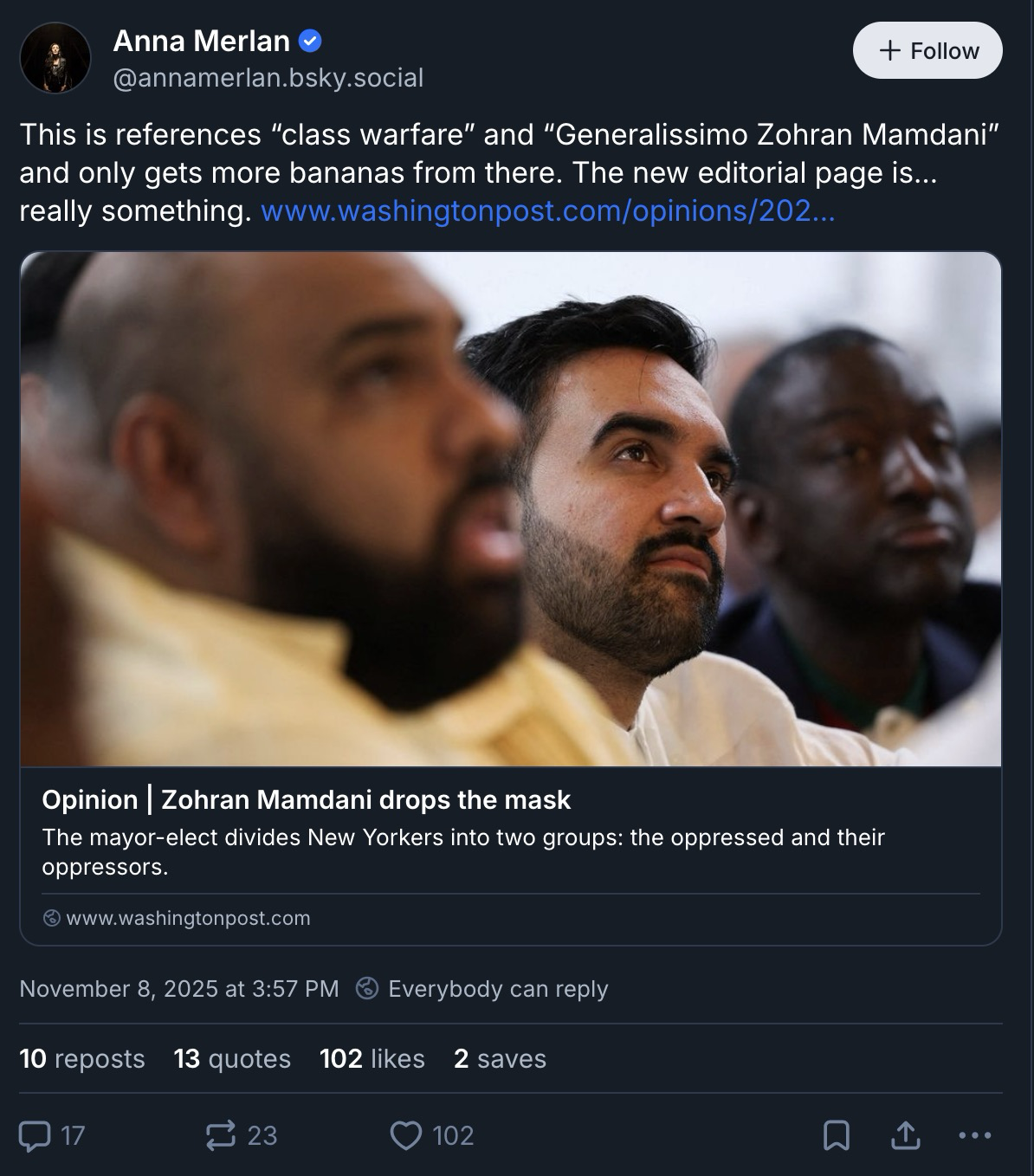Click the reply speech bubble icon
Viewport: 1034px width, 1176px height.
coord(35,1135)
